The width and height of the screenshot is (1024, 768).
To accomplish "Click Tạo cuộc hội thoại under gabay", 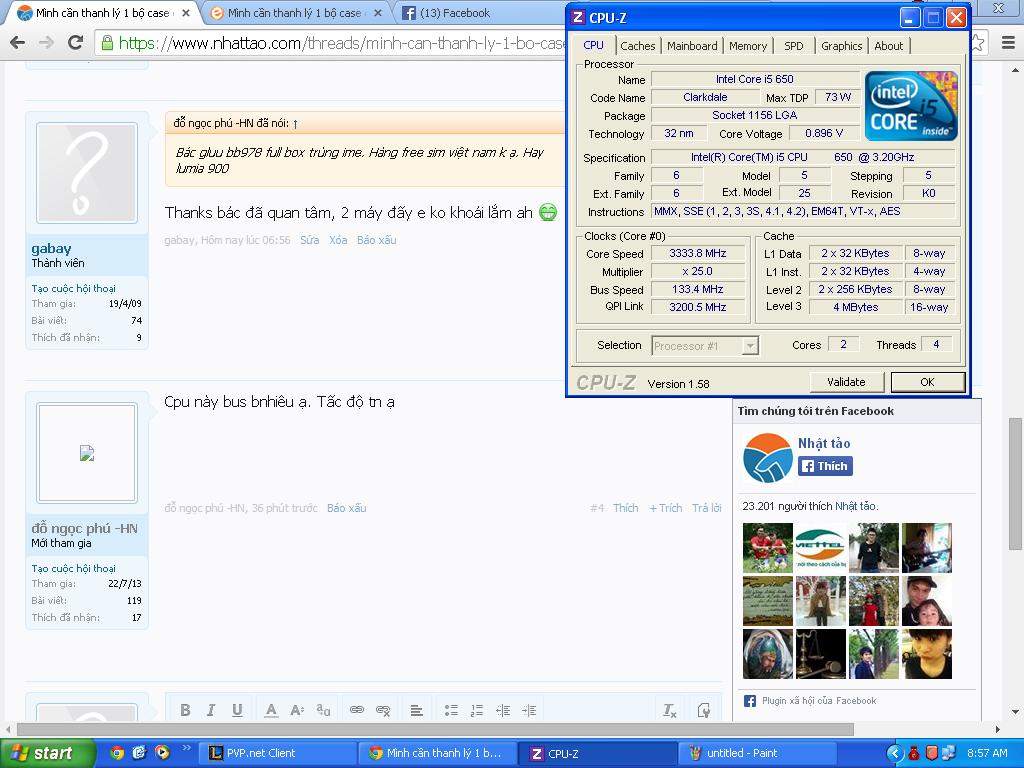I will click(73, 288).
